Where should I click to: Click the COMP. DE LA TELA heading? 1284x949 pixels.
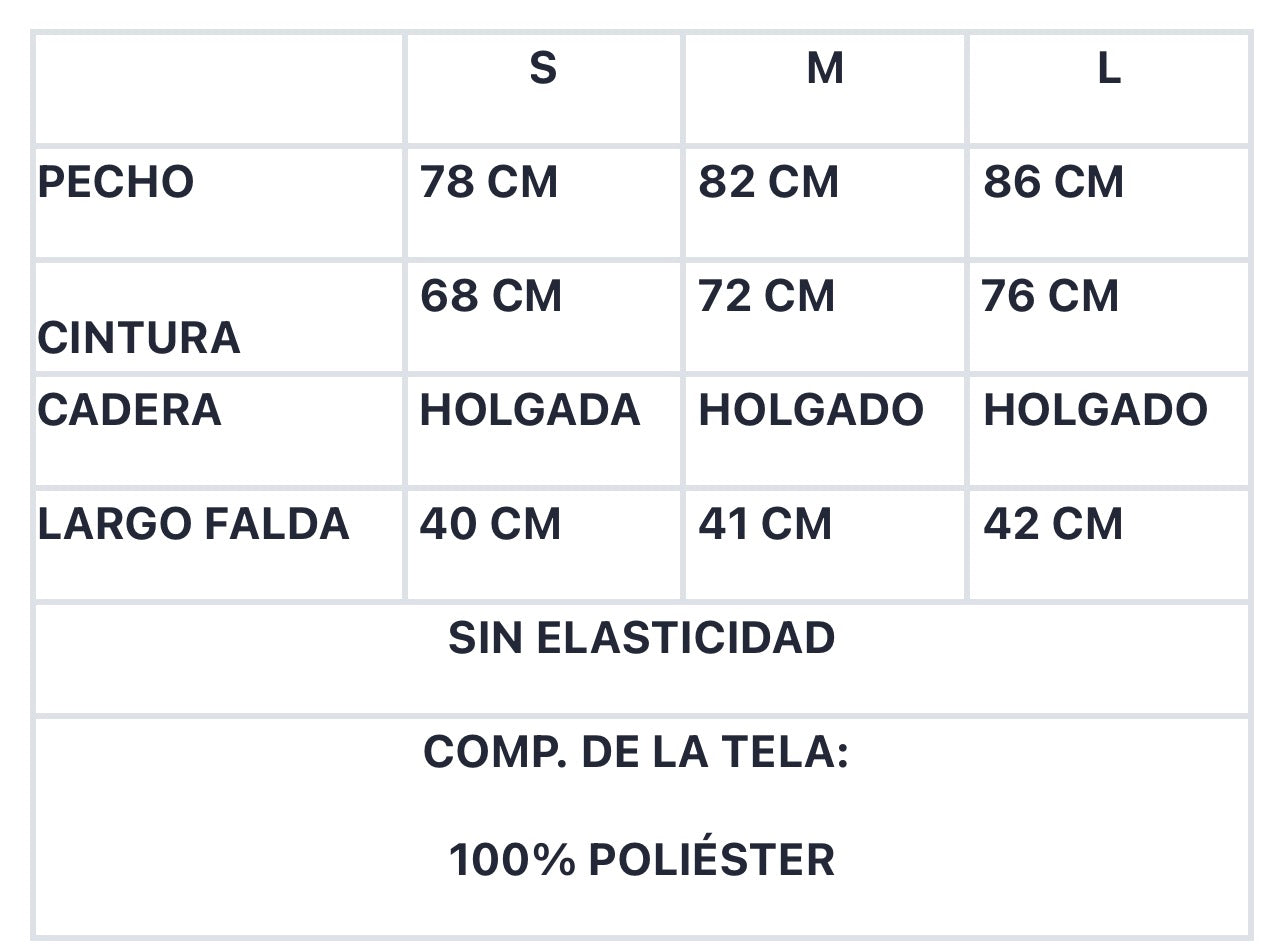click(x=636, y=753)
